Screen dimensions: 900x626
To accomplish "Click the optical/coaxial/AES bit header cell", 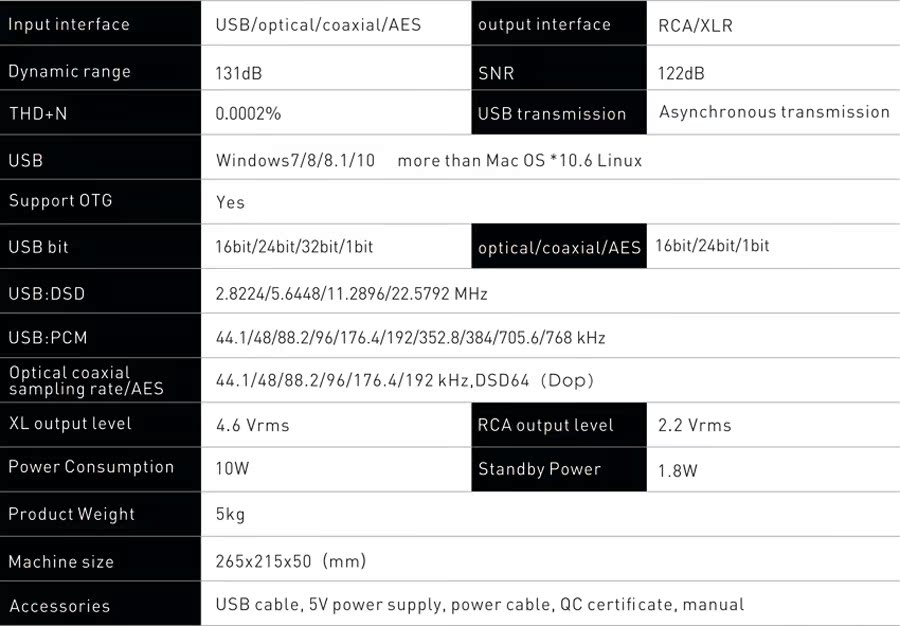I will pyautogui.click(x=559, y=248).
